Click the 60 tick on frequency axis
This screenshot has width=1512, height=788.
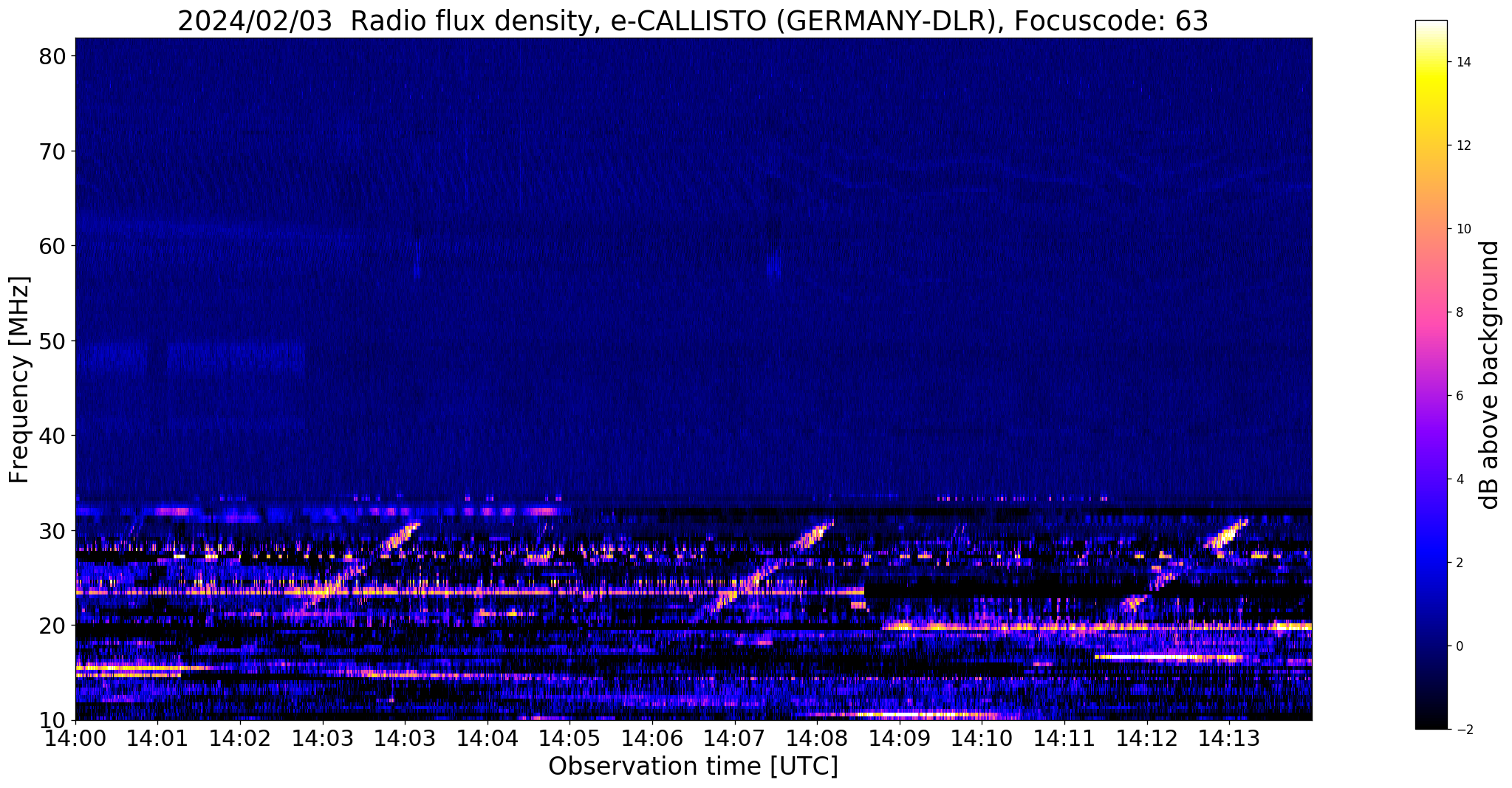[53, 246]
